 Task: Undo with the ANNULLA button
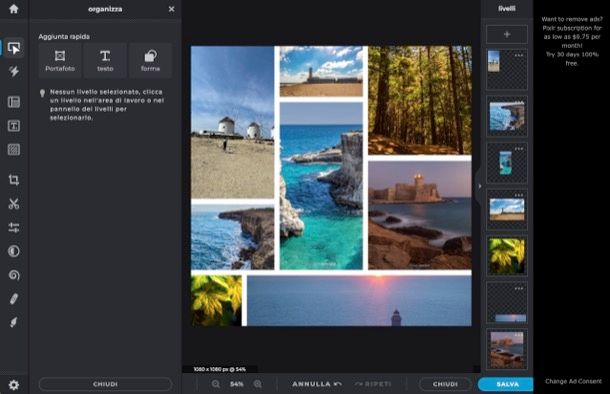[317, 384]
